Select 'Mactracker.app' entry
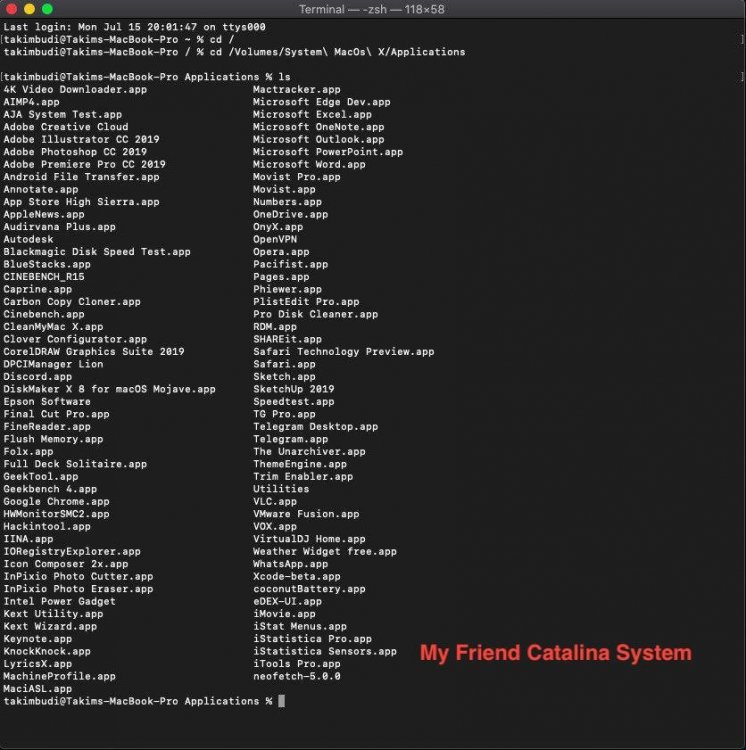The height and width of the screenshot is (750, 746). pyautogui.click(x=297, y=89)
